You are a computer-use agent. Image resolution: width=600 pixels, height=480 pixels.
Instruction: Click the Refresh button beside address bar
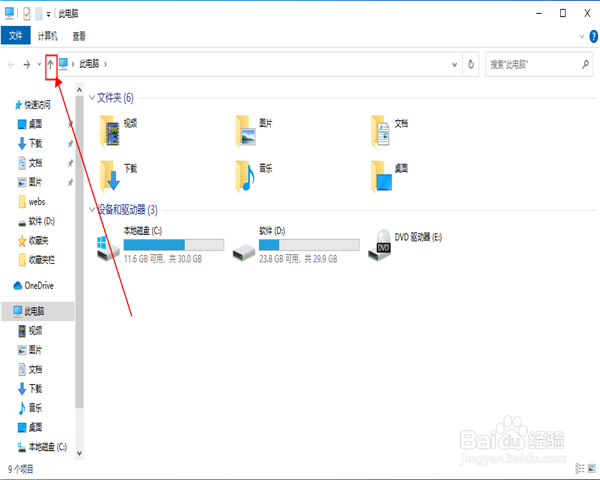pos(471,64)
